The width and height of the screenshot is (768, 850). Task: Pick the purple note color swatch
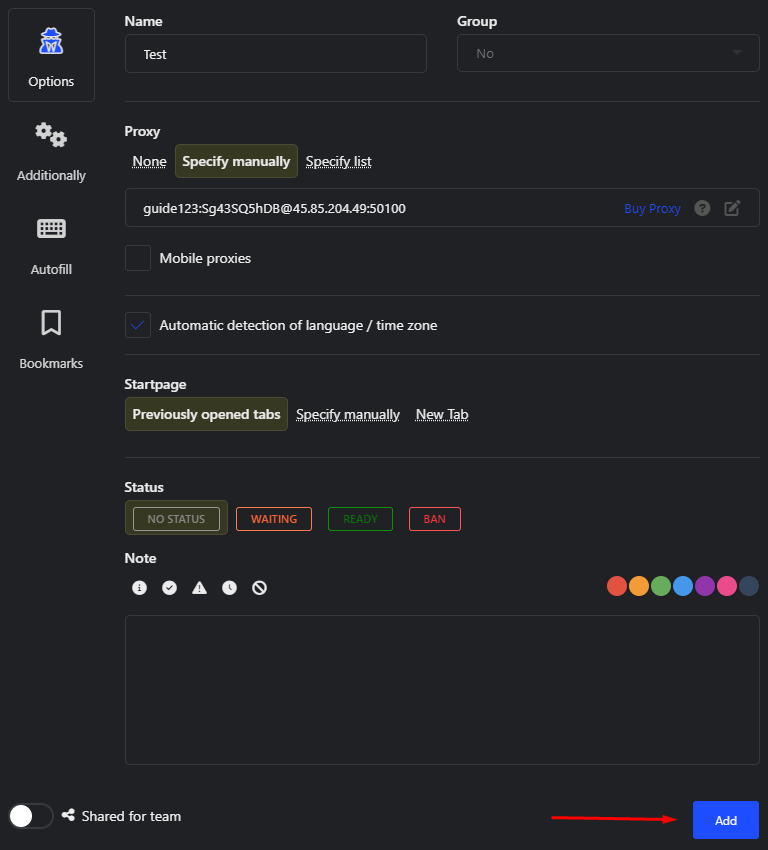pos(705,586)
